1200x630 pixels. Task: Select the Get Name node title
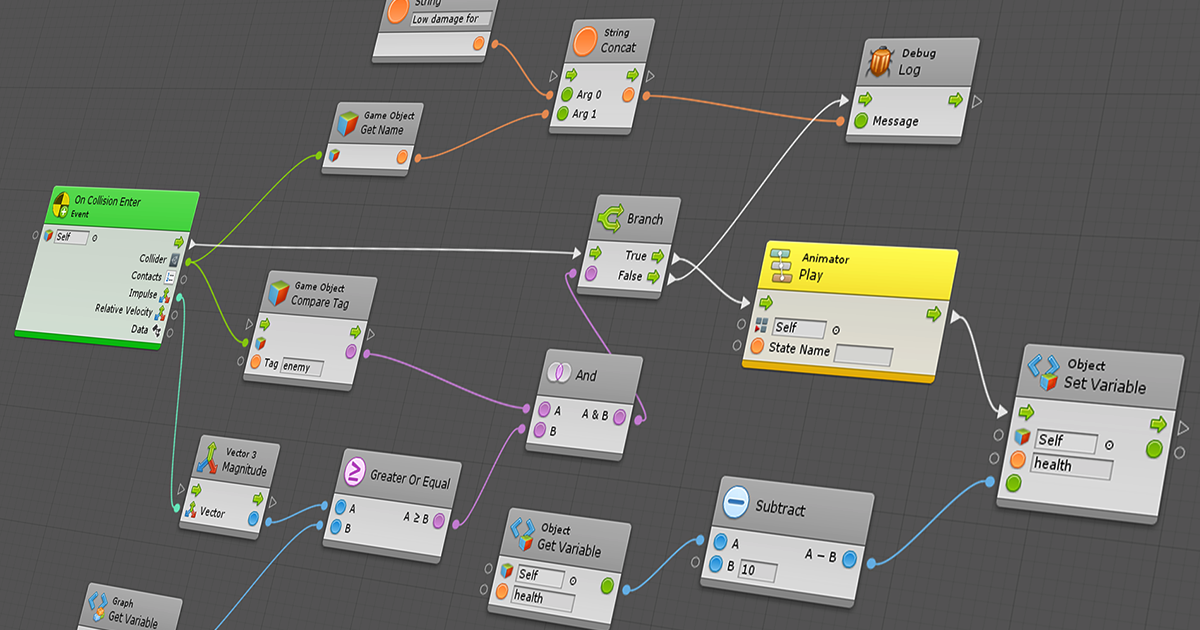coord(381,130)
